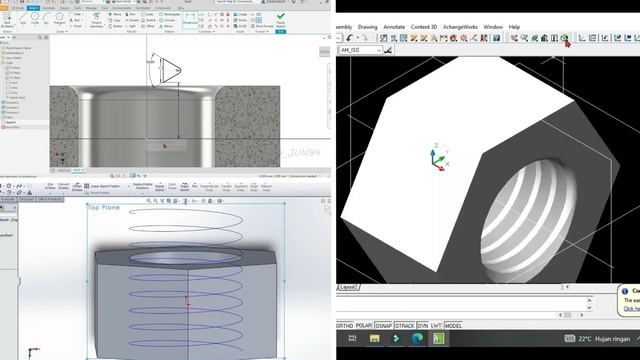
Task: Open the XchangeWorks menu
Action: pos(460,27)
